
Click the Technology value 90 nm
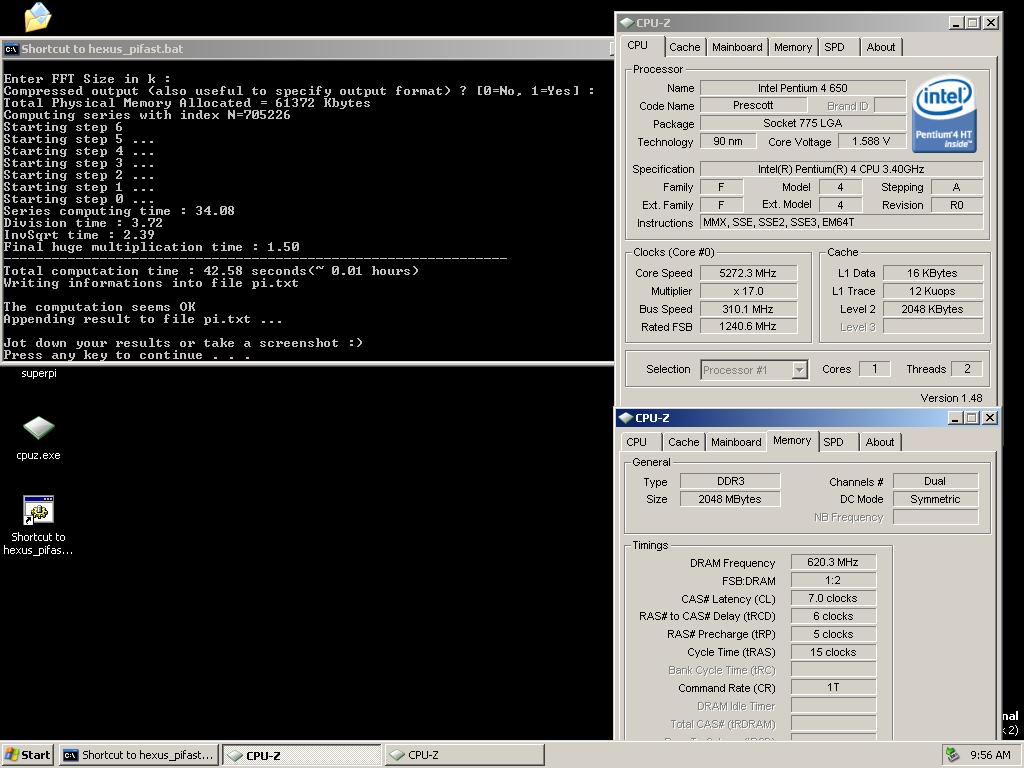(x=728, y=141)
